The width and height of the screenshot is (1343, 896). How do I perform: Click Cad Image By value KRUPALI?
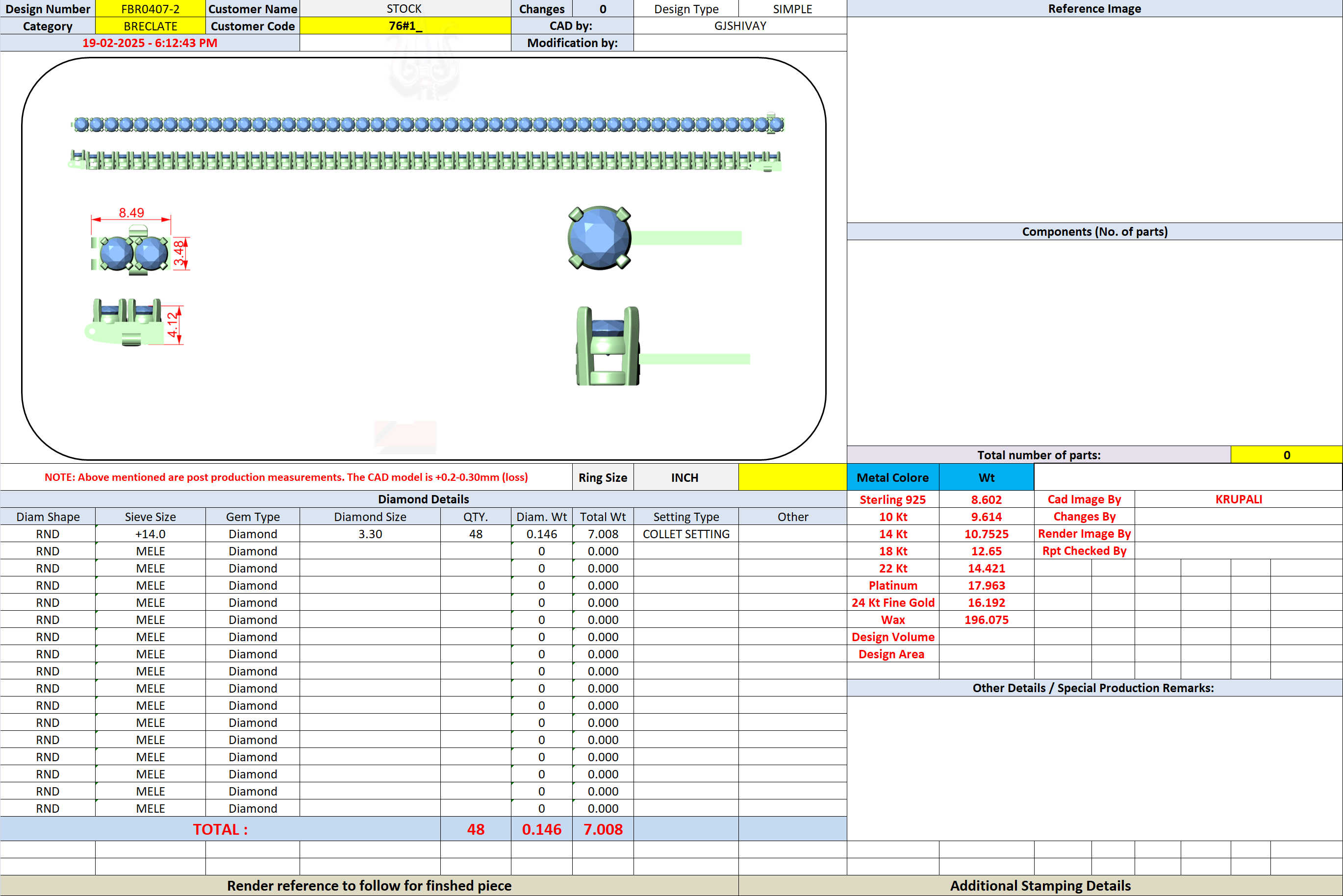[x=1239, y=499]
